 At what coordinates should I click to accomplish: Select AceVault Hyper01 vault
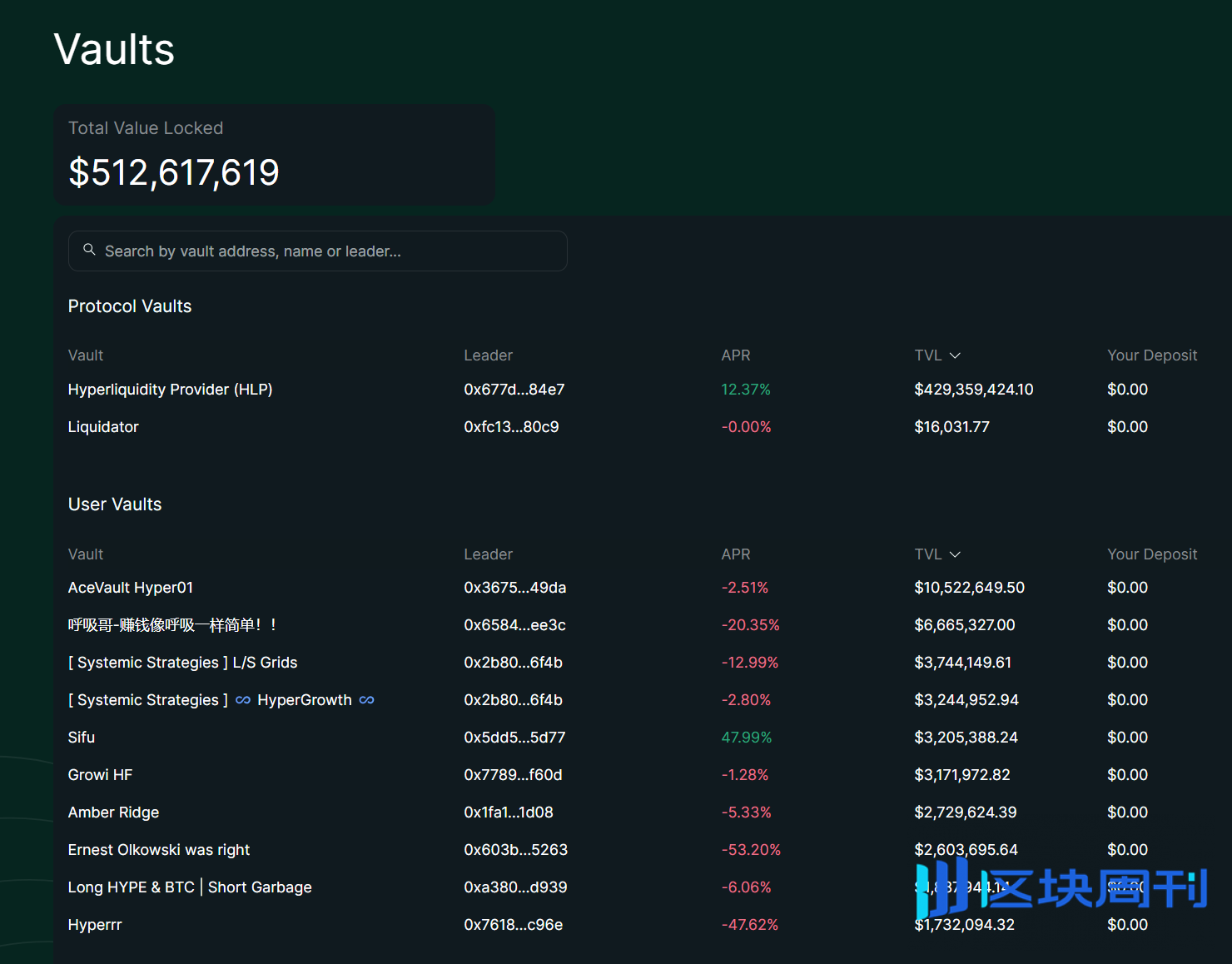(x=130, y=588)
